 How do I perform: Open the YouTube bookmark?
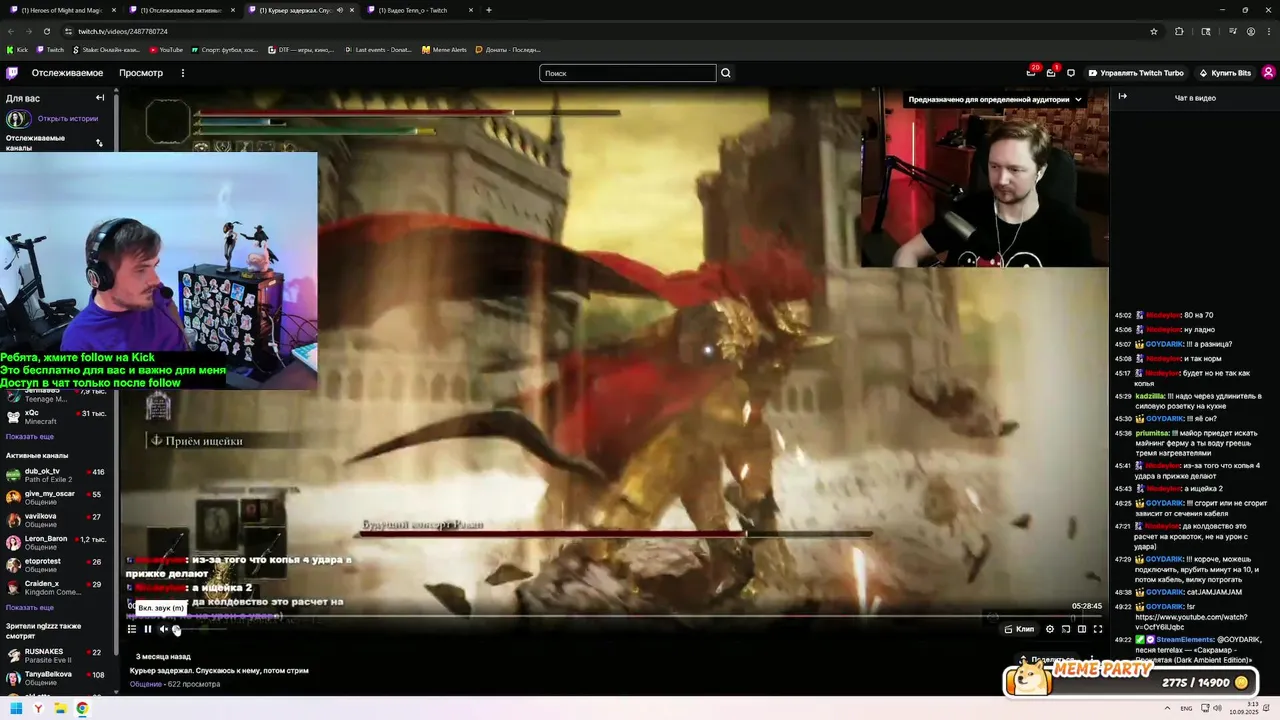point(166,49)
